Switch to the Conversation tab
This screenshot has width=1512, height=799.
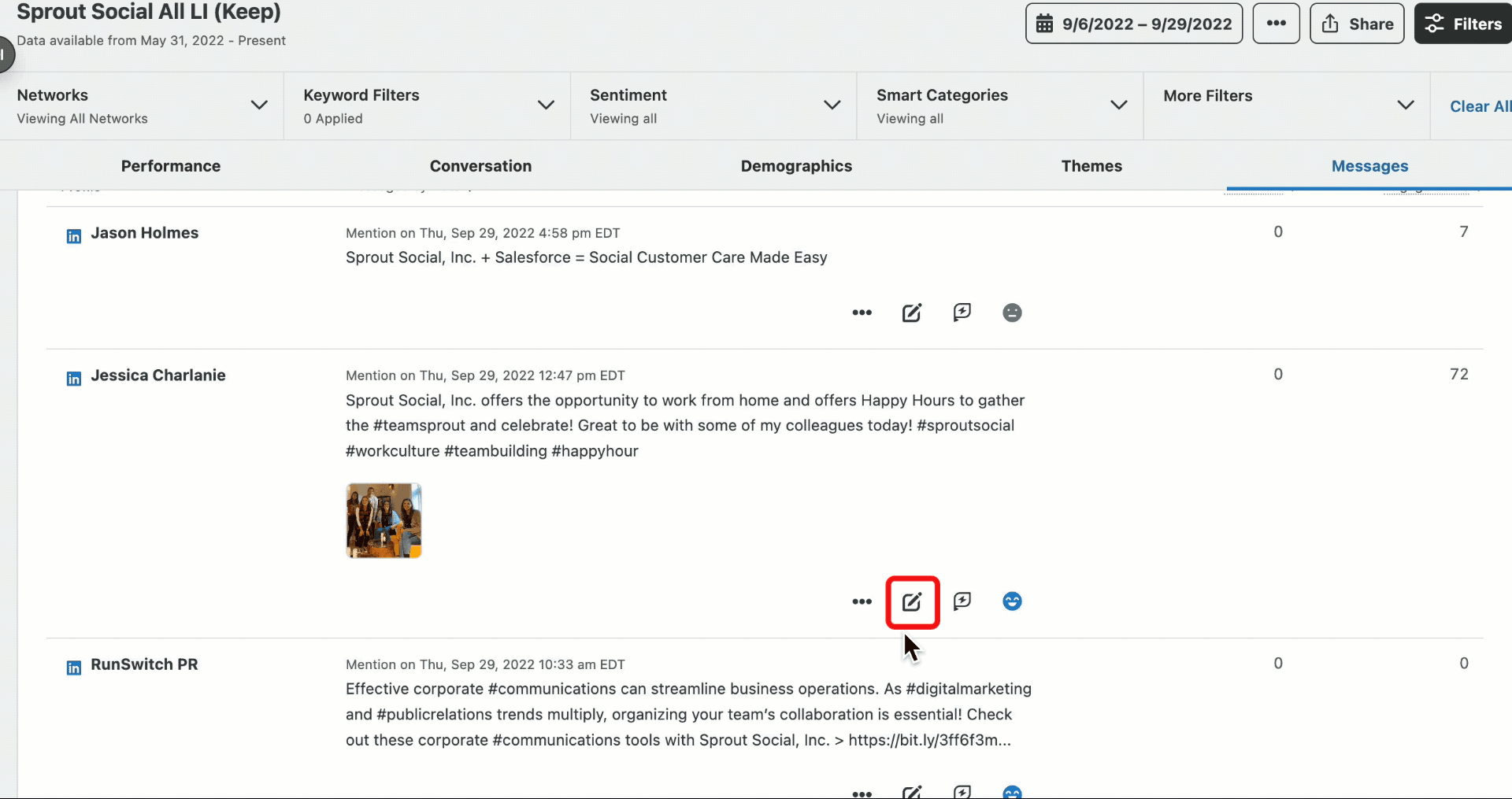tap(480, 166)
